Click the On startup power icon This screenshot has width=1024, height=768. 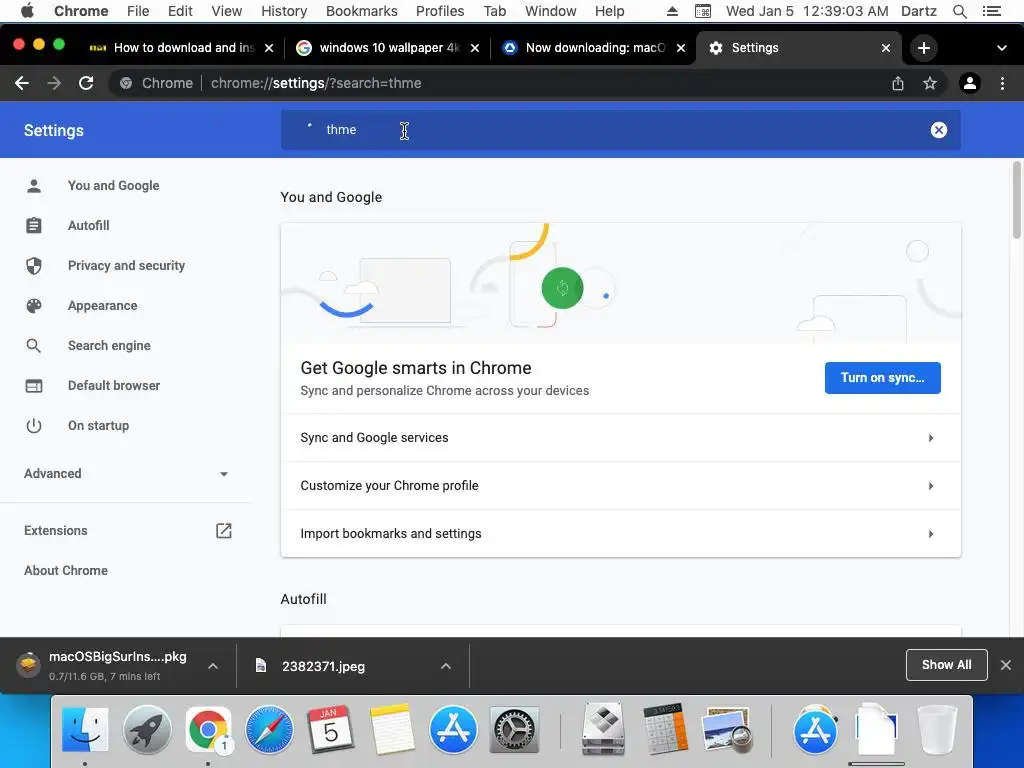pyautogui.click(x=34, y=426)
